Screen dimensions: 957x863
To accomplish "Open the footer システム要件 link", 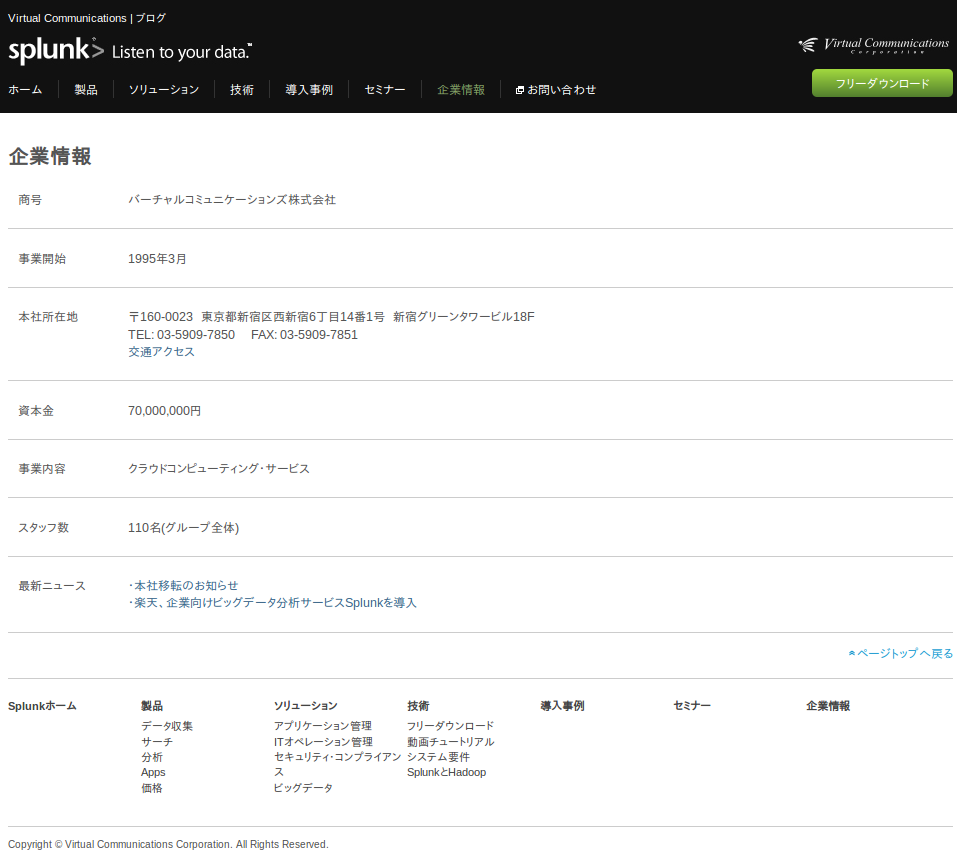I will pos(439,757).
